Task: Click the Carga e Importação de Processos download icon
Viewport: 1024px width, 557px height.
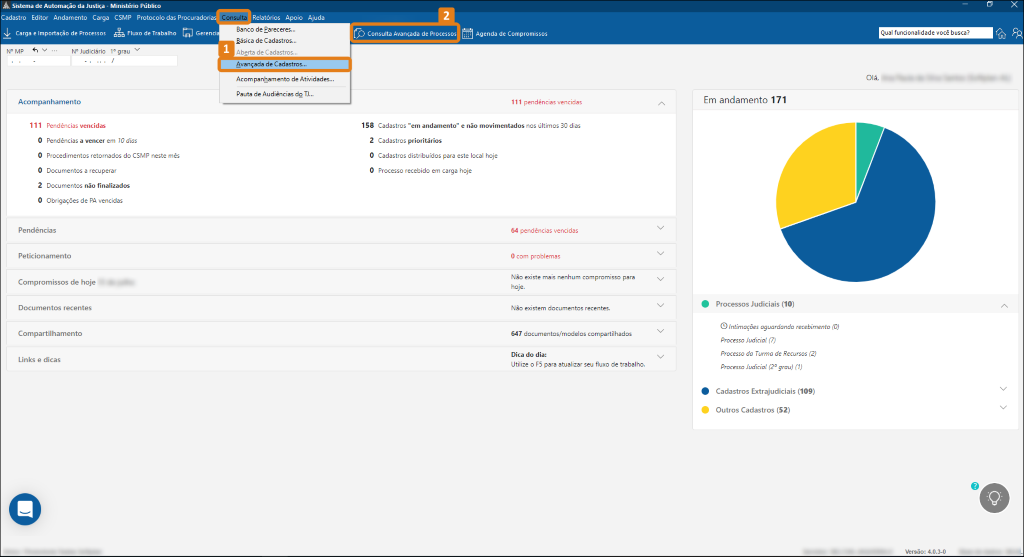Action: pyautogui.click(x=7, y=33)
